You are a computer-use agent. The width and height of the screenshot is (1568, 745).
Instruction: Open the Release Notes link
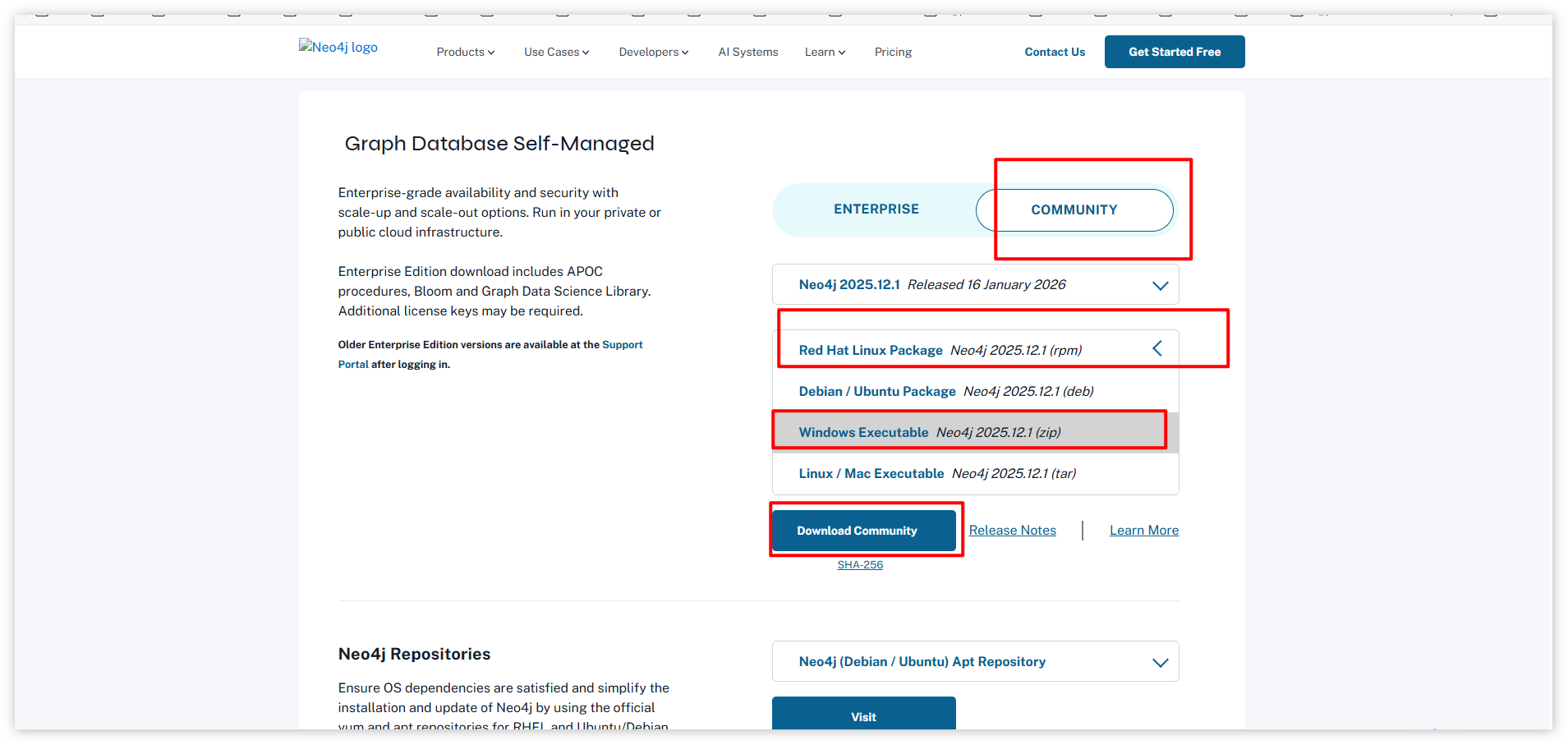[1012, 531]
